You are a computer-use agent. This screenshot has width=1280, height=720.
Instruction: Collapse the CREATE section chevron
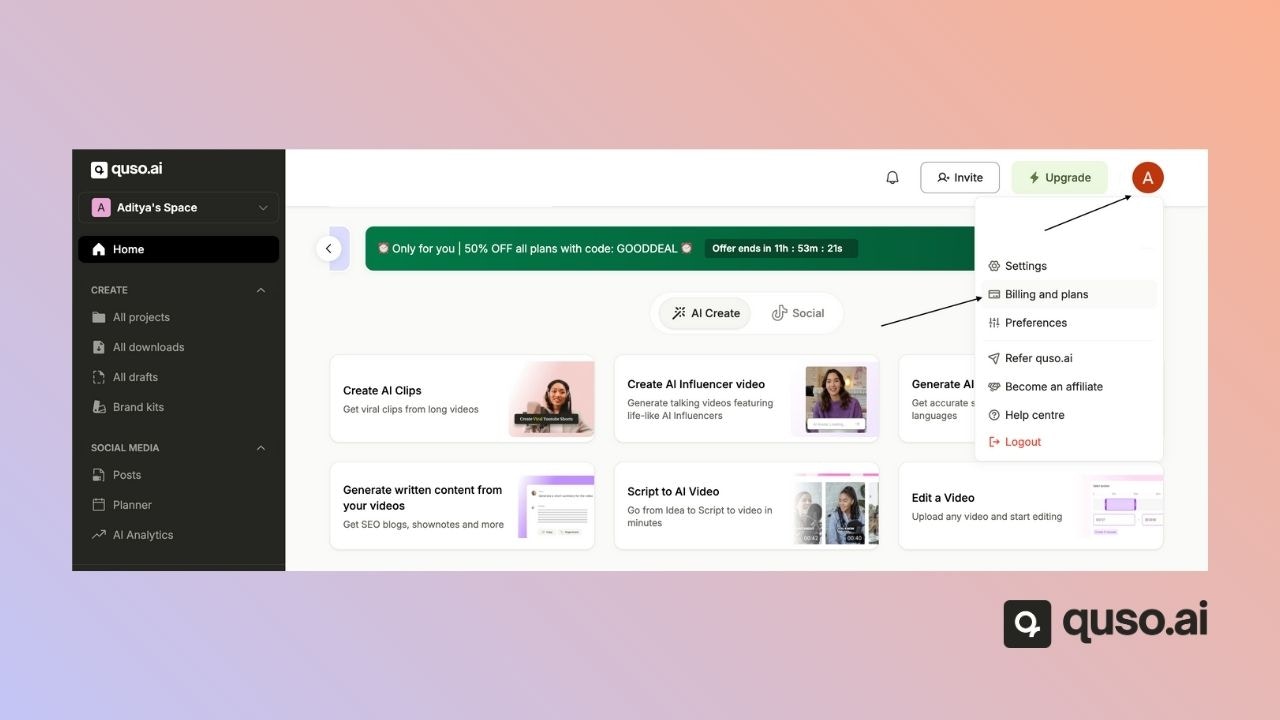click(261, 290)
